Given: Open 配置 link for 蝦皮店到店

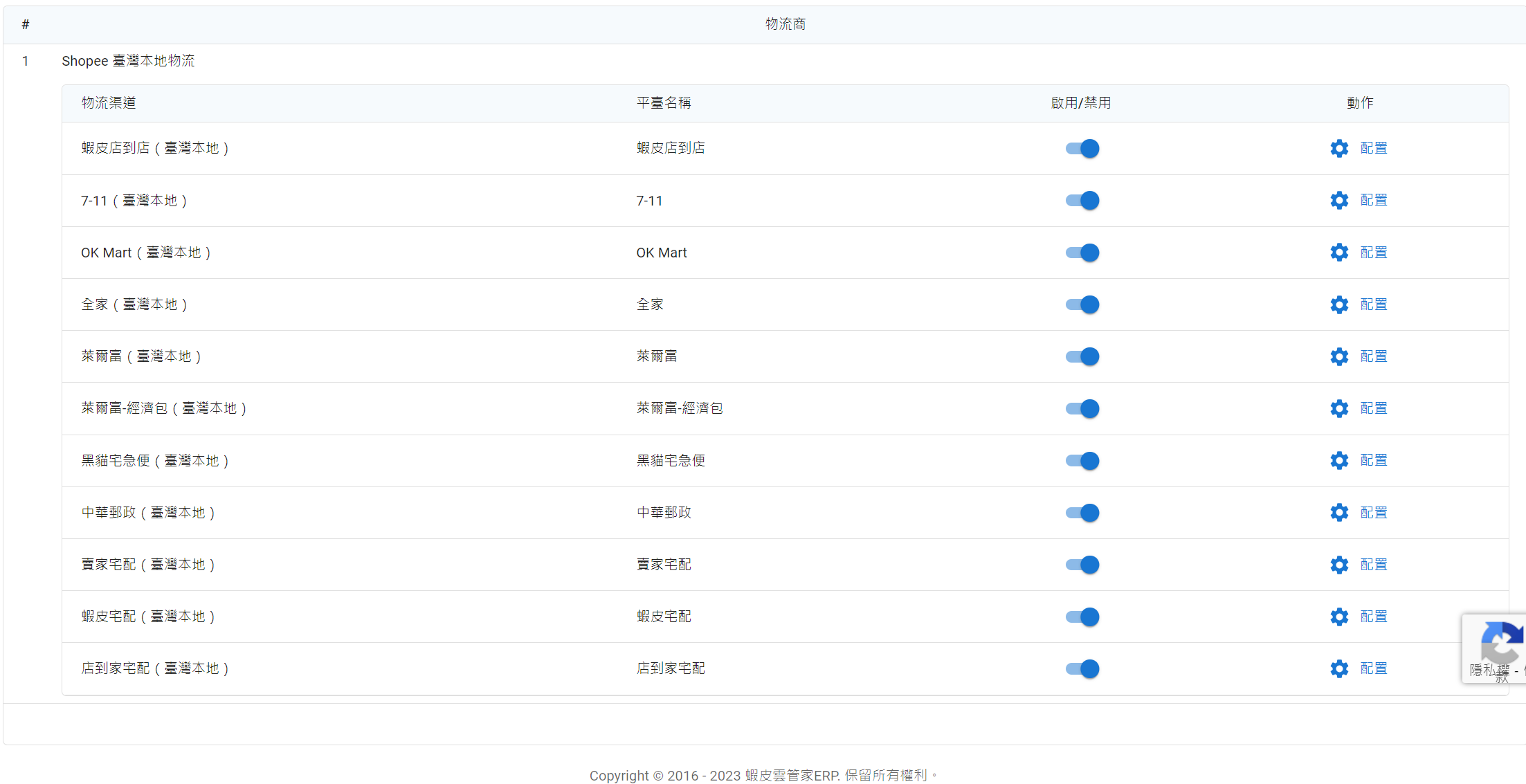Looking at the screenshot, I should pyautogui.click(x=1374, y=148).
